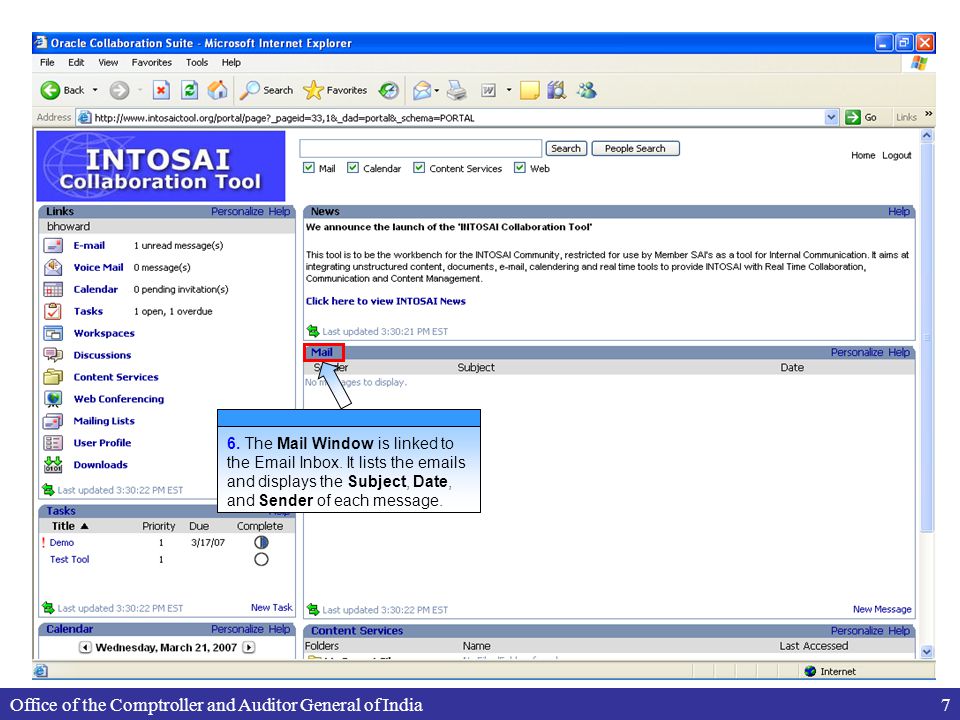Toggle the Mail search checkbox
Viewport: 960px width, 720px height.
coord(309,168)
